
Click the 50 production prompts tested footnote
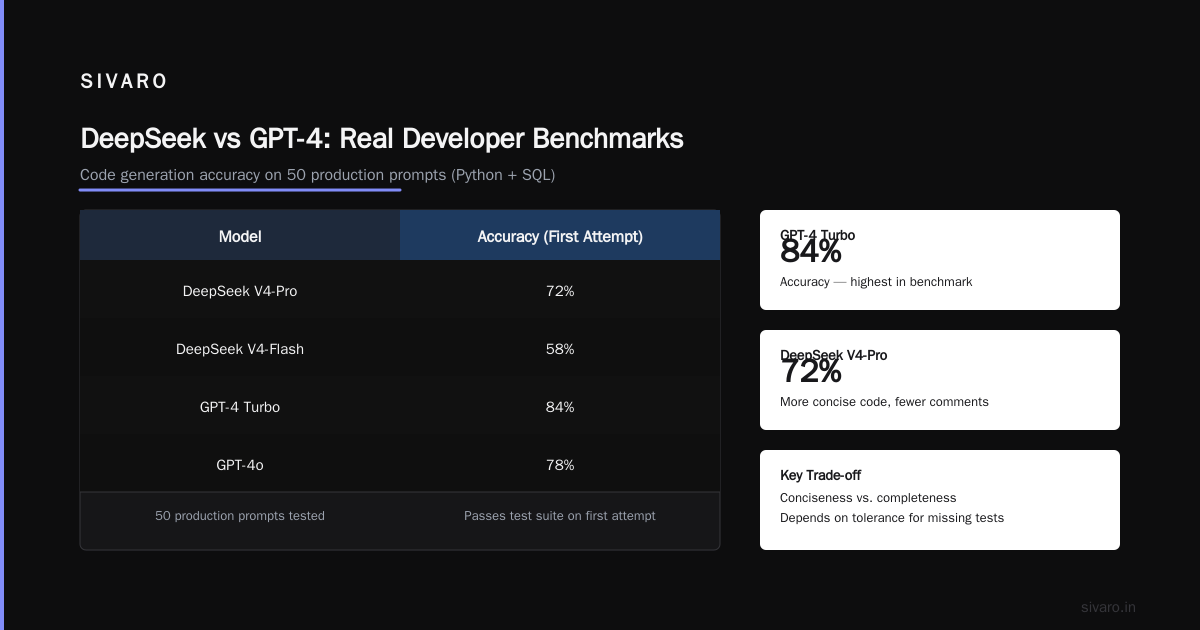(240, 516)
